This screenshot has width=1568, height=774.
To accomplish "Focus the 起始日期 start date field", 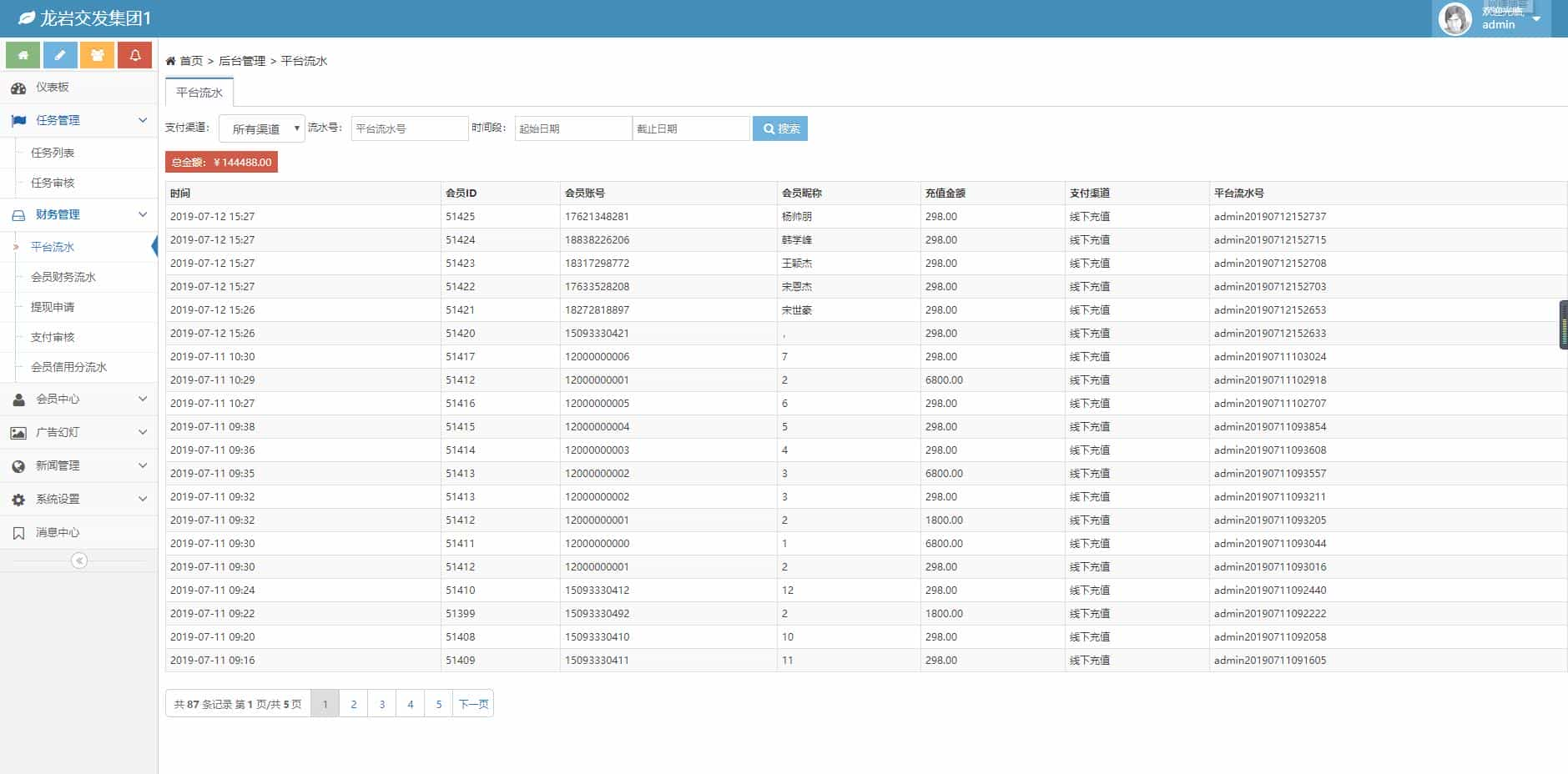I will [573, 128].
